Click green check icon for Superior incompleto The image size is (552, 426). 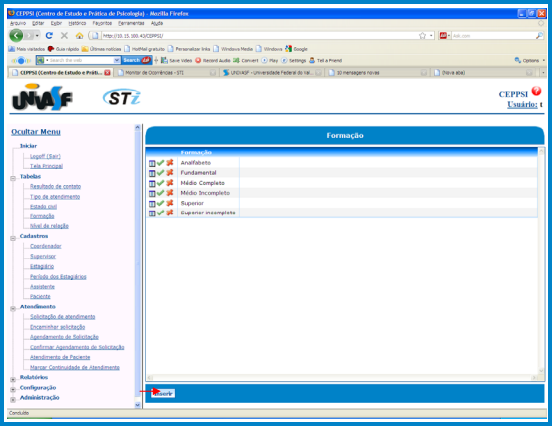tap(161, 213)
